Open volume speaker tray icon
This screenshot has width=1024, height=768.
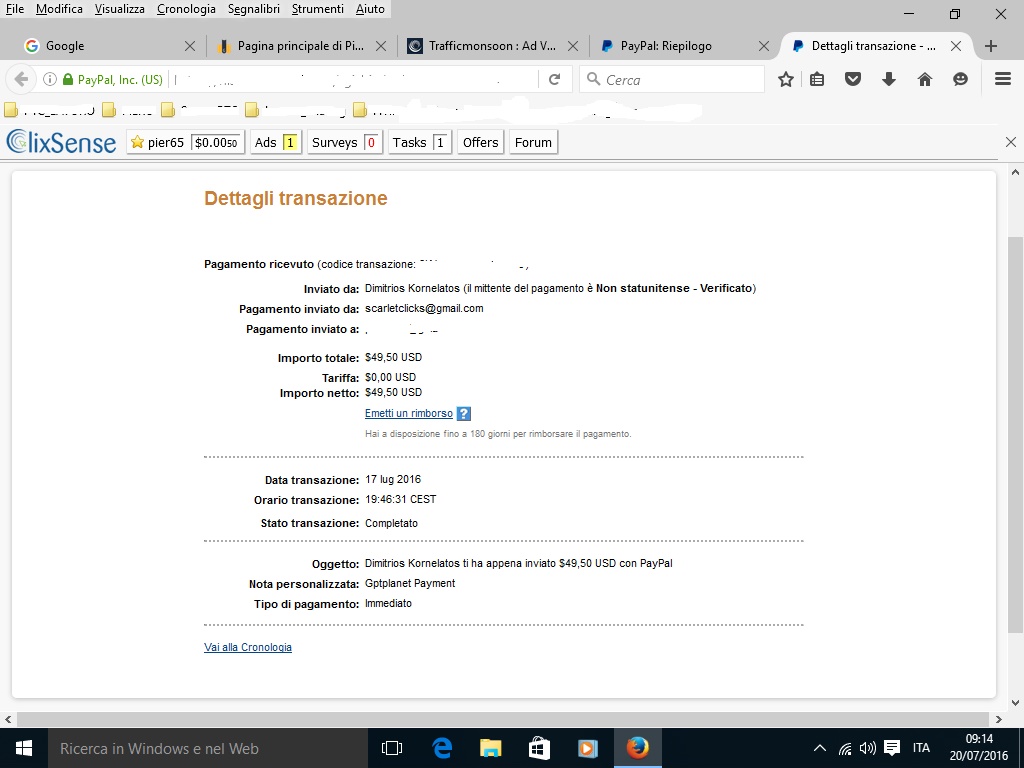click(868, 748)
